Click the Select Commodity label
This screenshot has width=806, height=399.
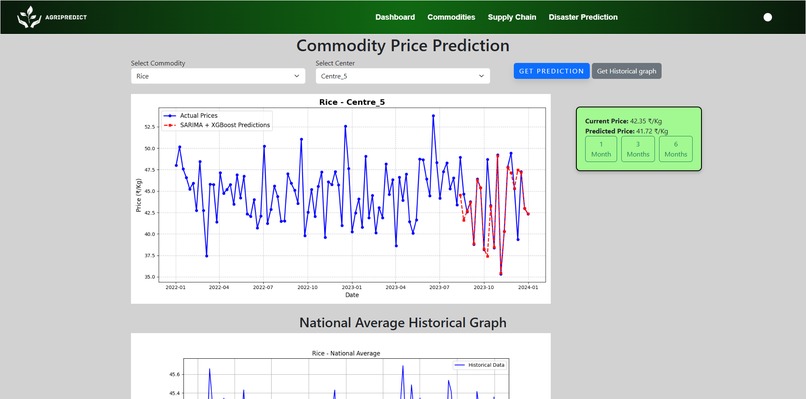[x=158, y=63]
